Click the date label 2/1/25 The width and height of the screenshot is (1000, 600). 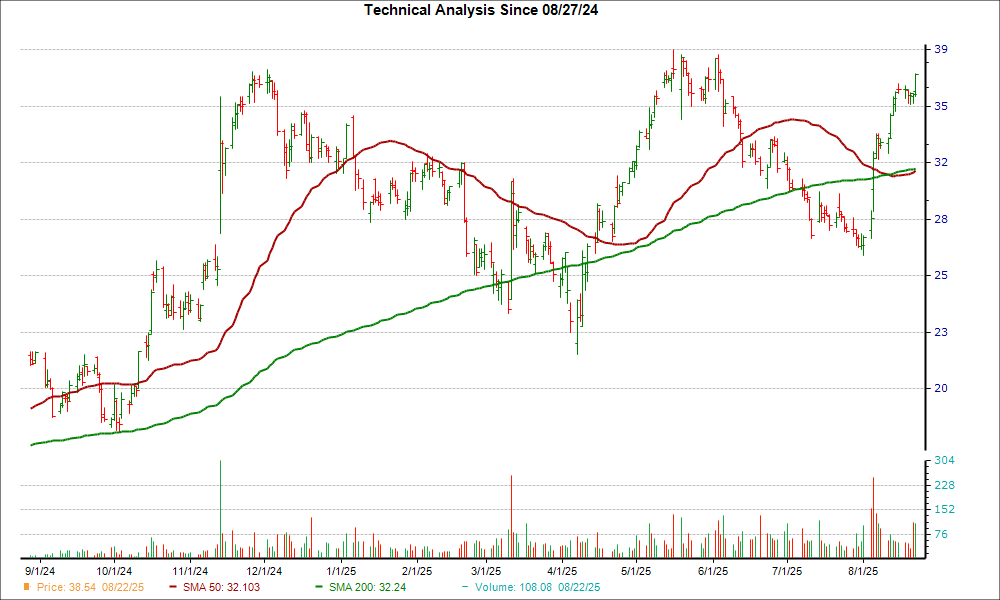(417, 571)
